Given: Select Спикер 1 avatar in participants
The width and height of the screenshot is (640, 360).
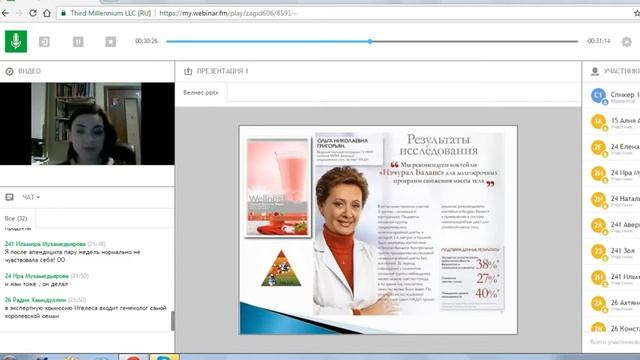Looking at the screenshot, I should click(x=598, y=96).
